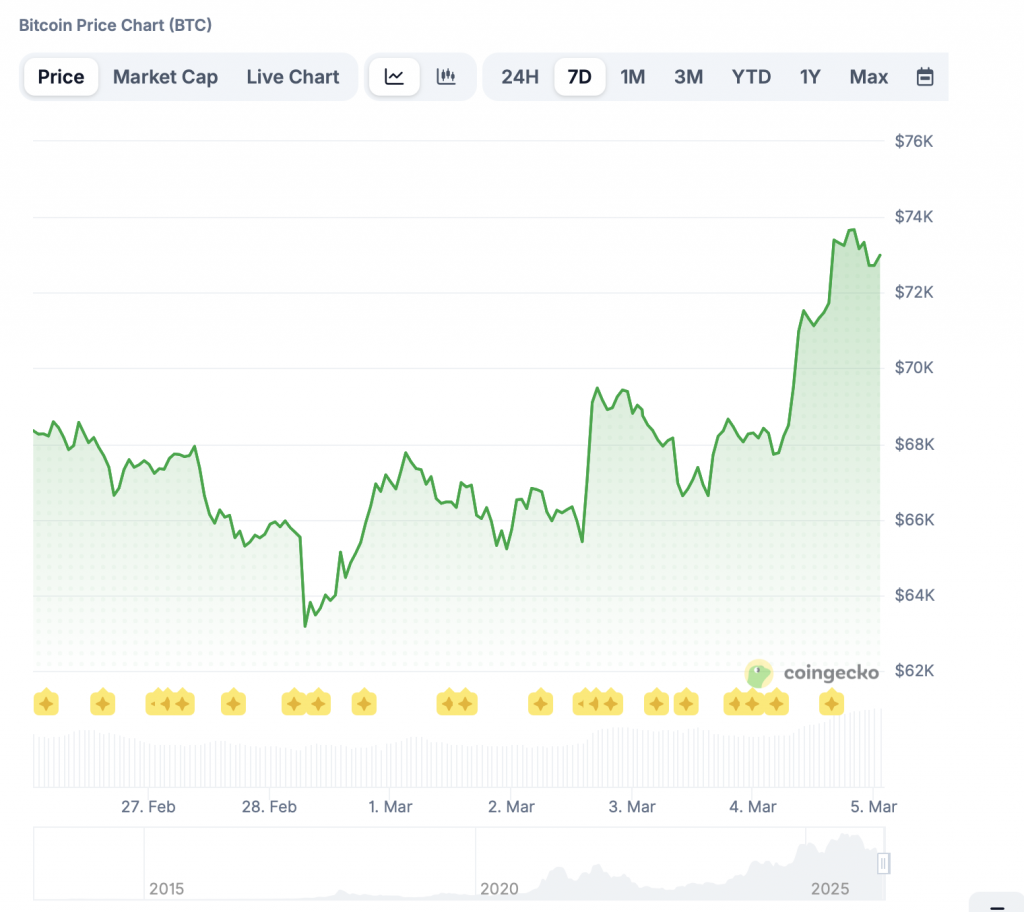Click the CoinGecko gecko logo watermark
The width and height of the screenshot is (1024, 912).
[x=759, y=673]
